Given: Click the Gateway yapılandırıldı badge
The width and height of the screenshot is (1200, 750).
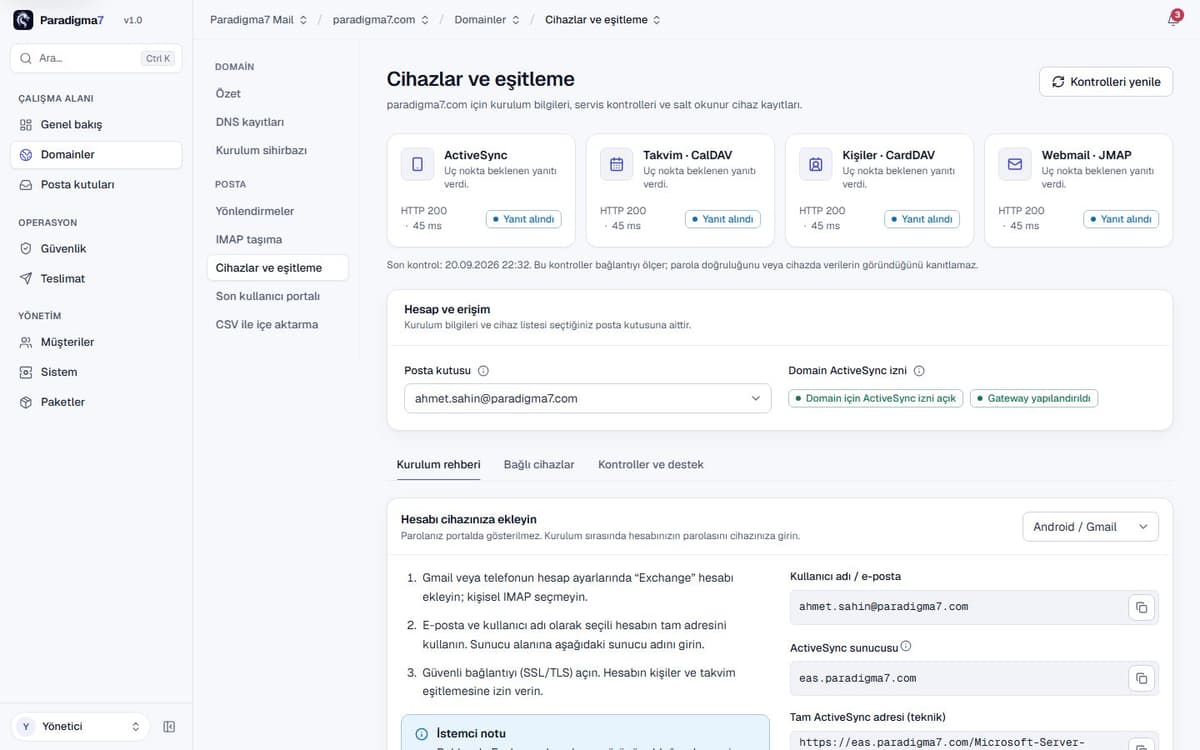Looking at the screenshot, I should click(x=1034, y=398).
